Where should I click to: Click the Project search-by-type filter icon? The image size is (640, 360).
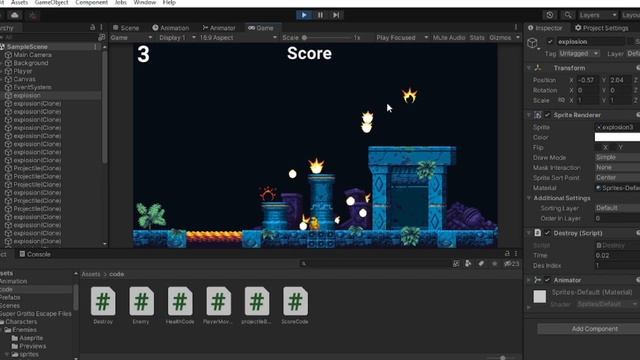click(x=456, y=264)
